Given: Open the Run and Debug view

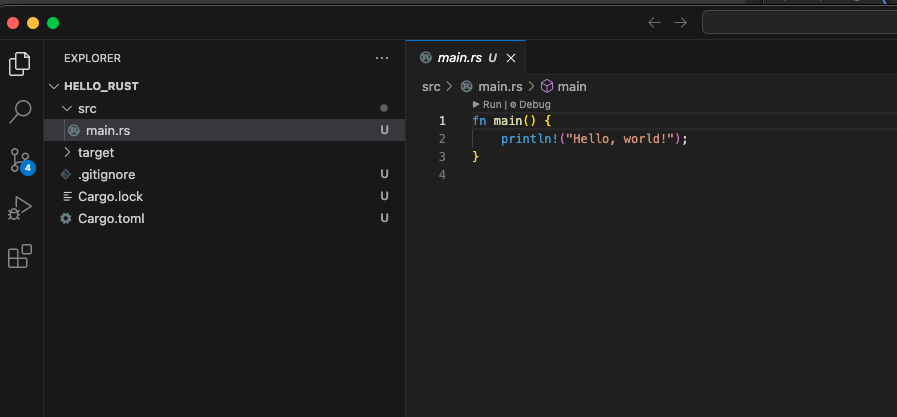Looking at the screenshot, I should coord(20,209).
